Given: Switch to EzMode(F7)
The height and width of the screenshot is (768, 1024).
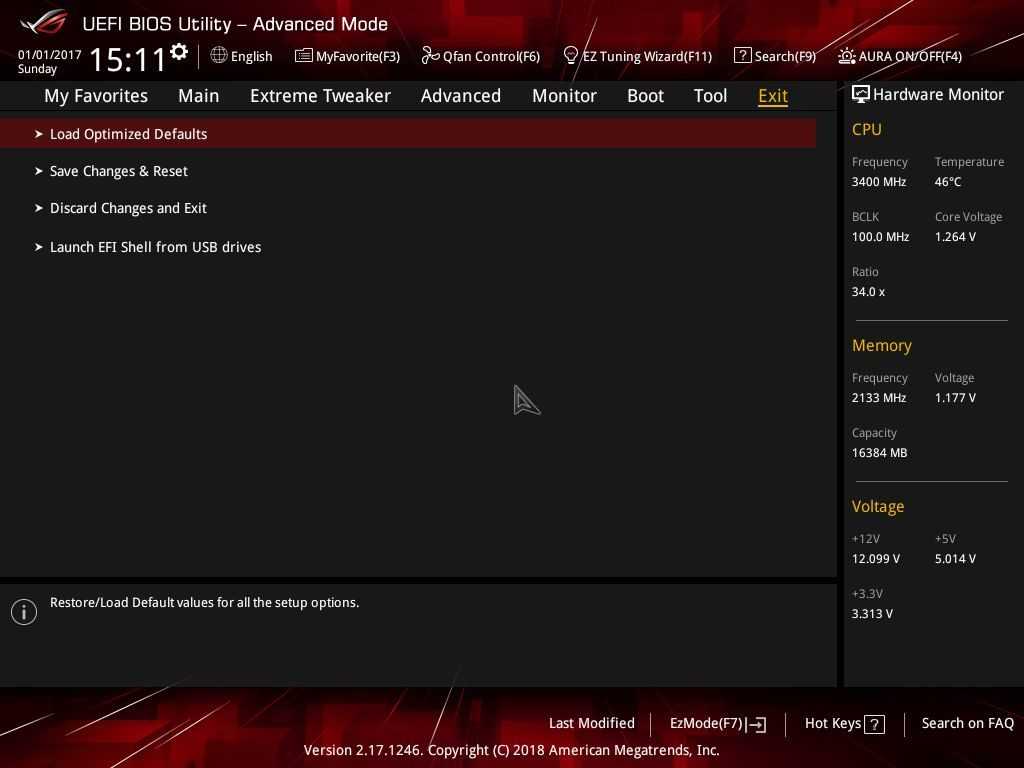Looking at the screenshot, I should 717,724.
